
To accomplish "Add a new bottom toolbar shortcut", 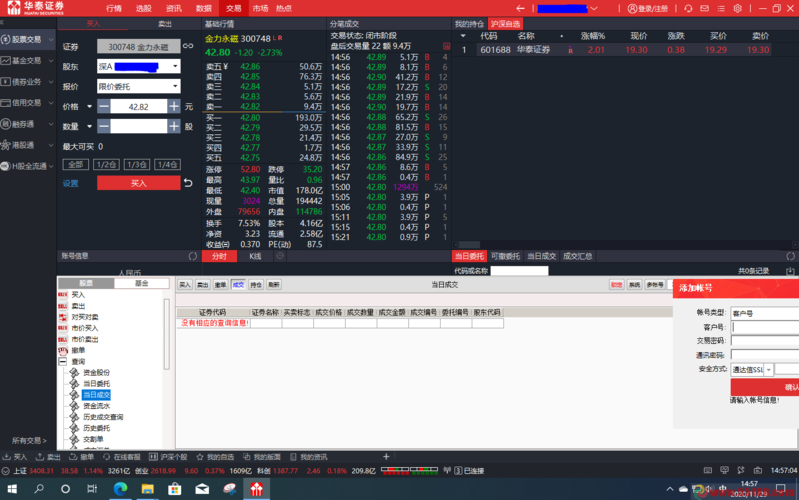I will click(x=386, y=457).
